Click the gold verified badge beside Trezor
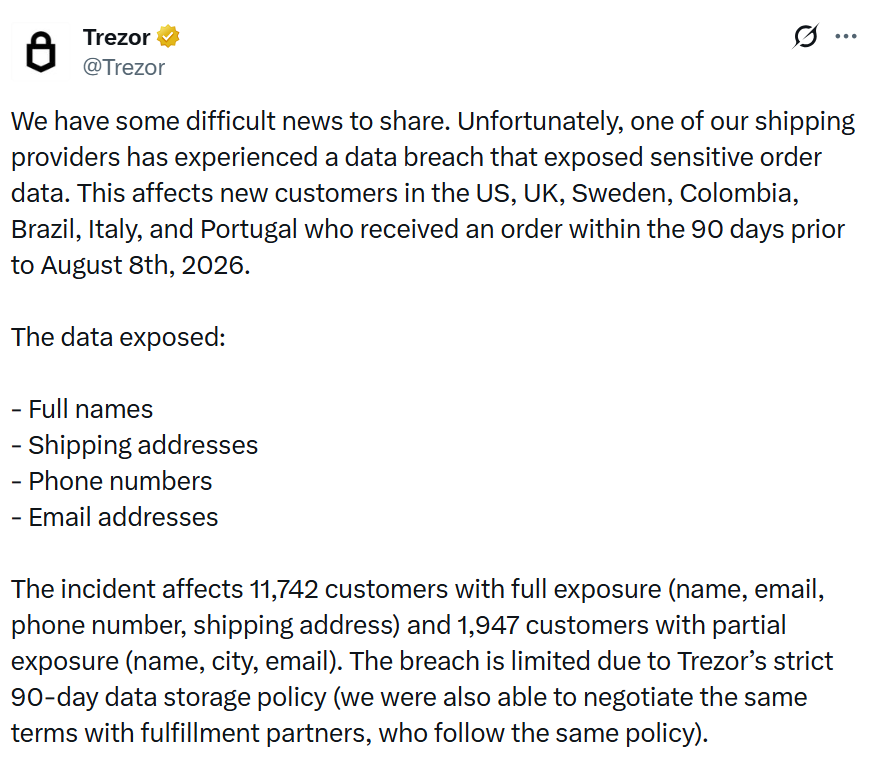The image size is (880, 760). 168,37
